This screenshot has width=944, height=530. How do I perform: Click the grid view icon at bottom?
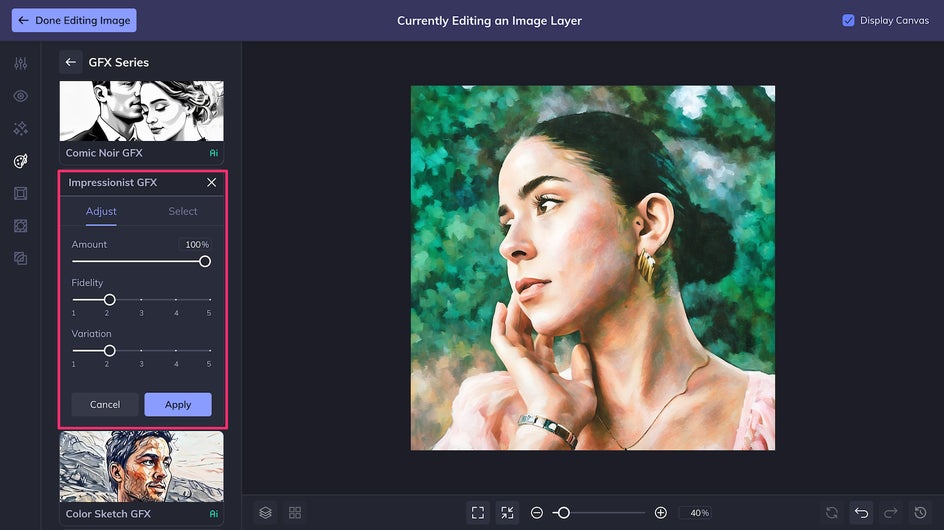(295, 512)
